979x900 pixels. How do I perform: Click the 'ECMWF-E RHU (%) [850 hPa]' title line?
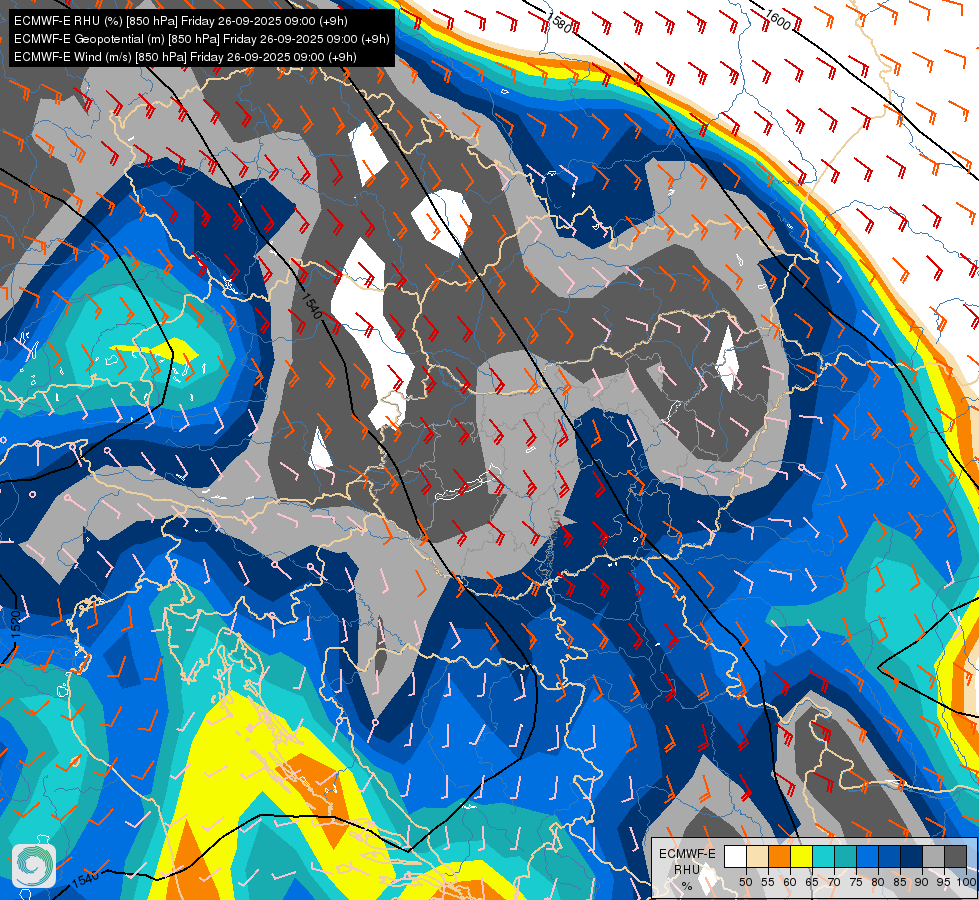180,21
